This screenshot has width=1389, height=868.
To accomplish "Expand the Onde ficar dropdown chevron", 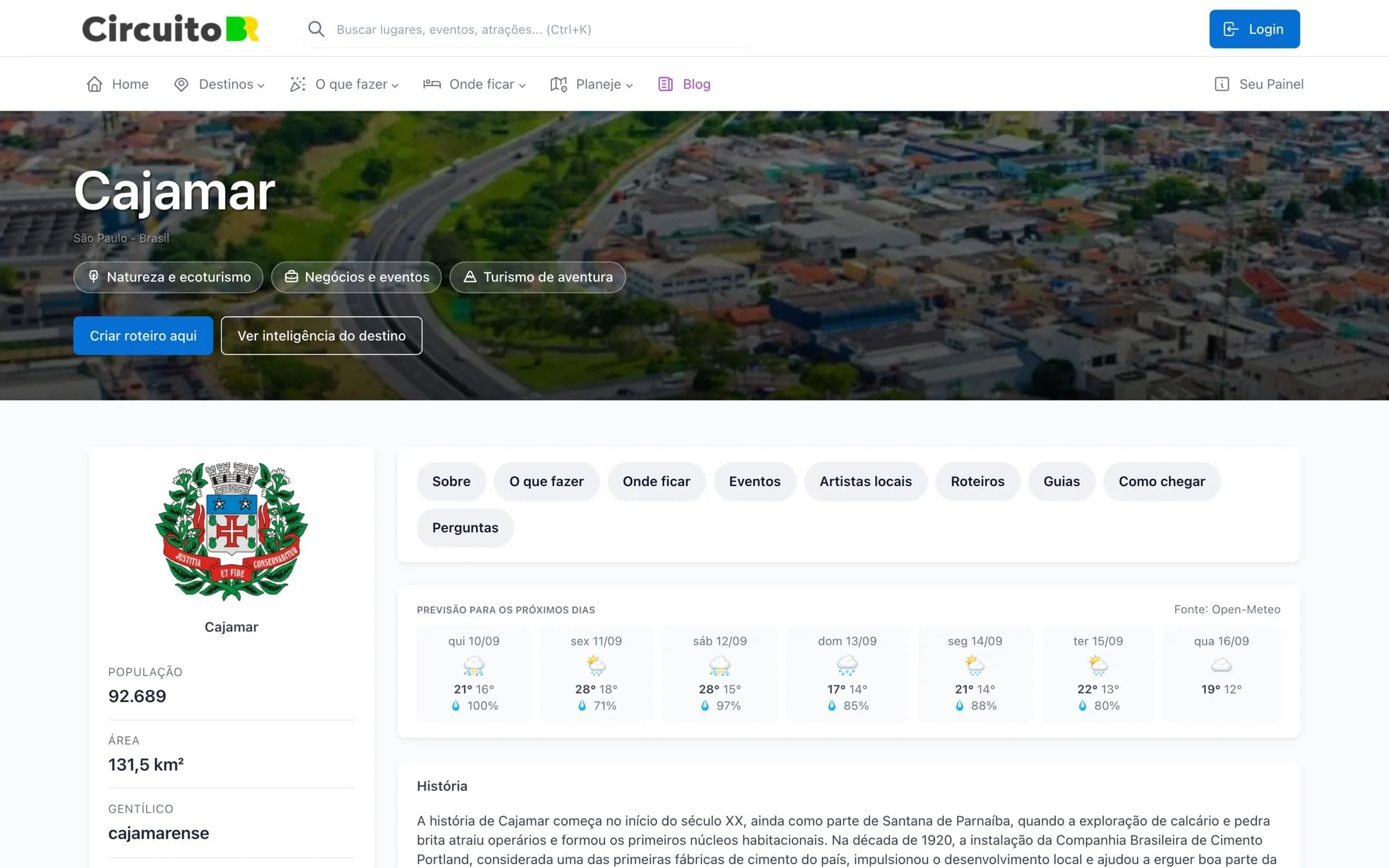I will tap(522, 86).
